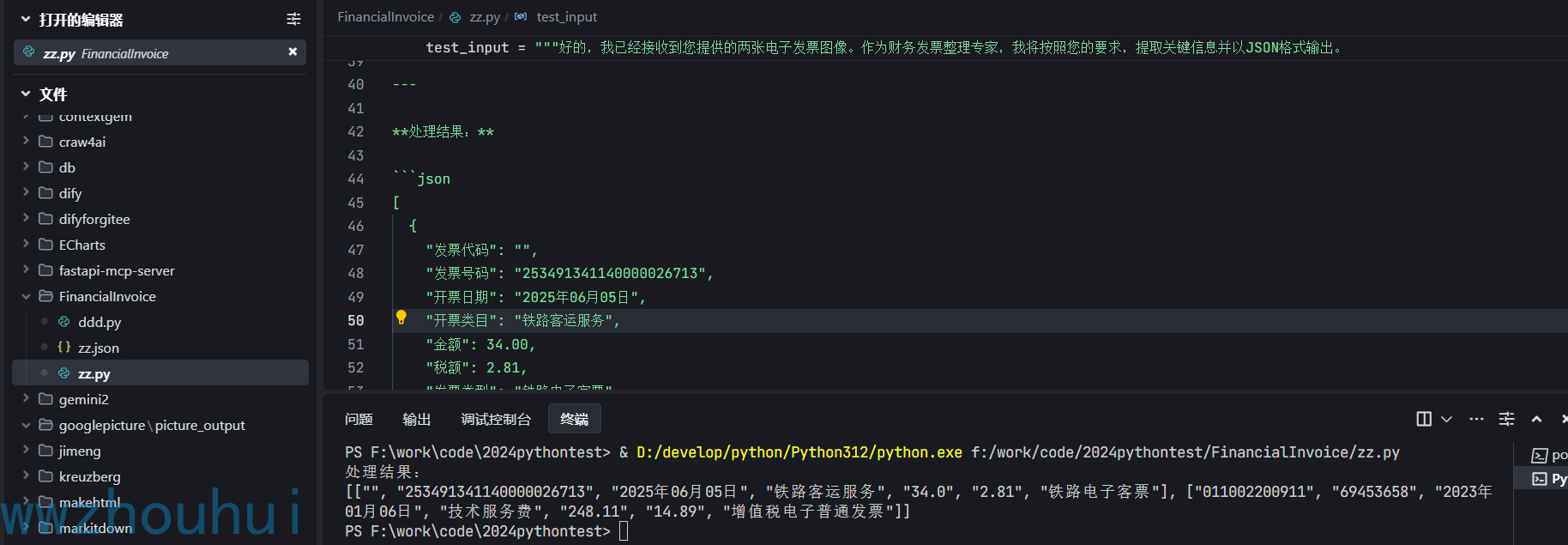This screenshot has width=1568, height=545.
Task: Click the ```json line in the editor
Action: [x=421, y=179]
